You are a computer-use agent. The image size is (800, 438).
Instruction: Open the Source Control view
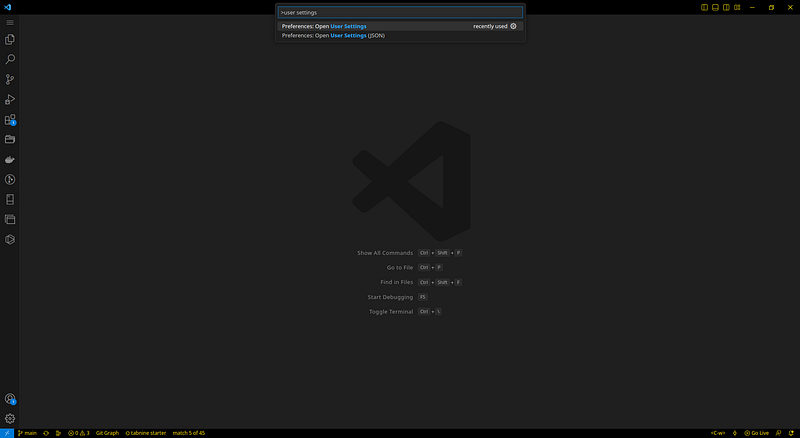[x=10, y=79]
